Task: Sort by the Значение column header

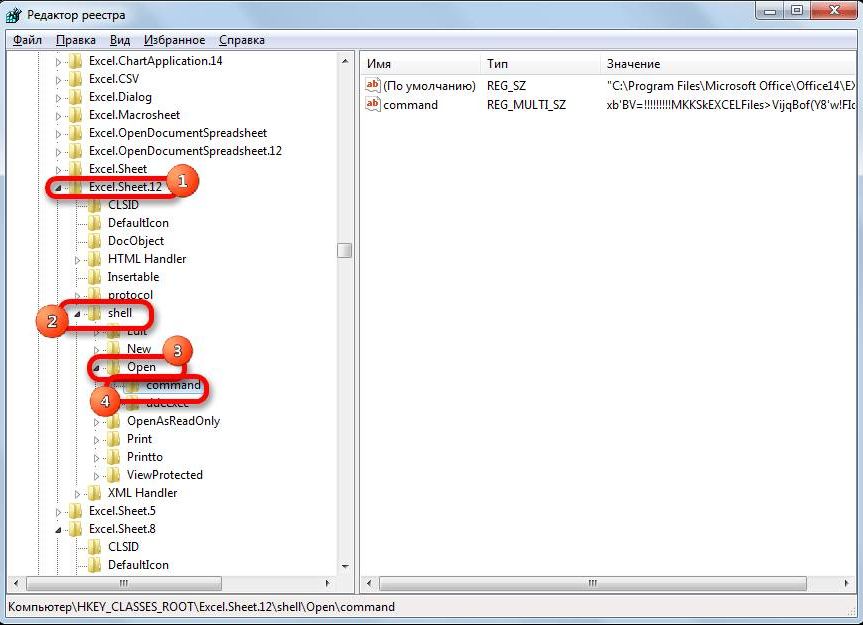Action: 729,64
